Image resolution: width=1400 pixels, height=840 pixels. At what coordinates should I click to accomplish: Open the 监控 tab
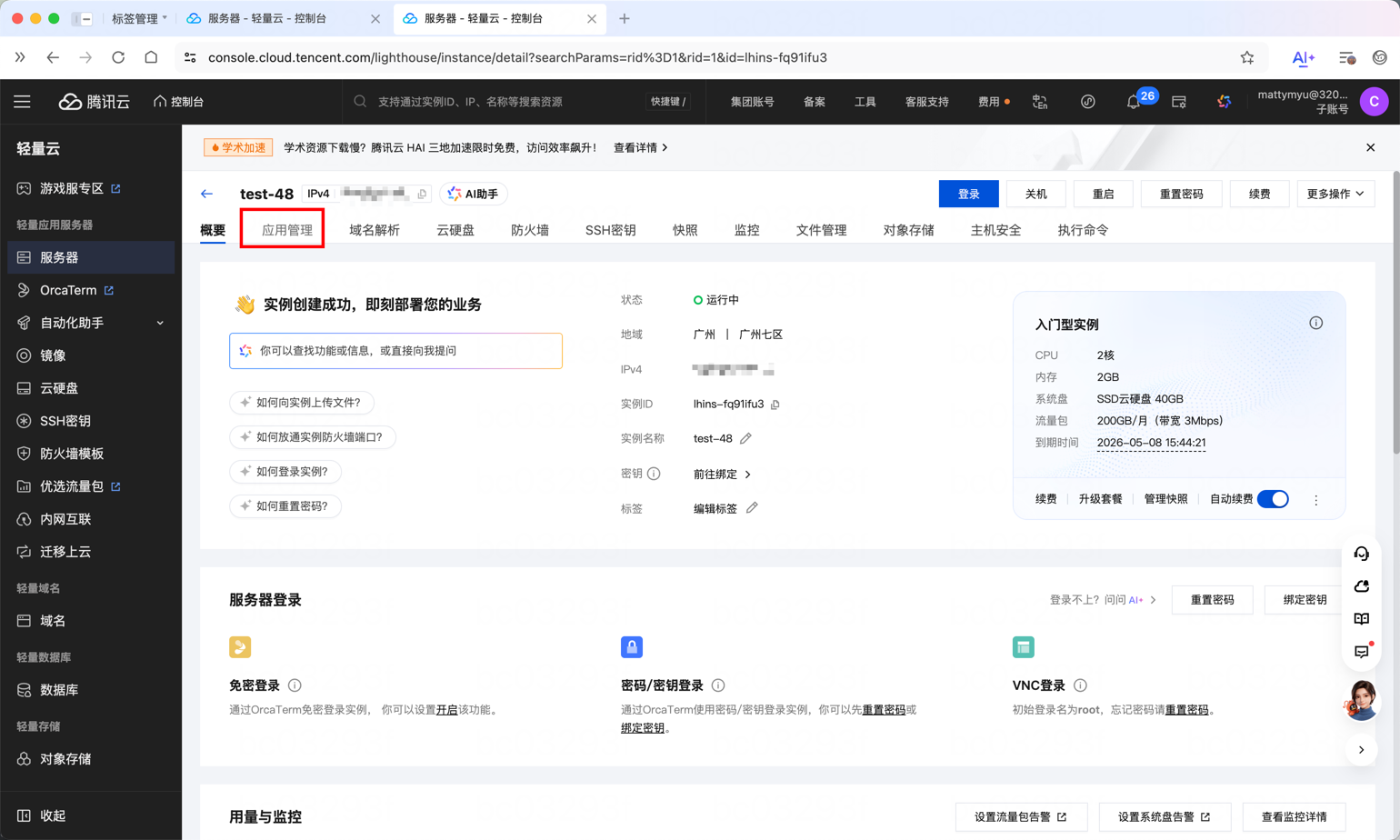point(746,229)
